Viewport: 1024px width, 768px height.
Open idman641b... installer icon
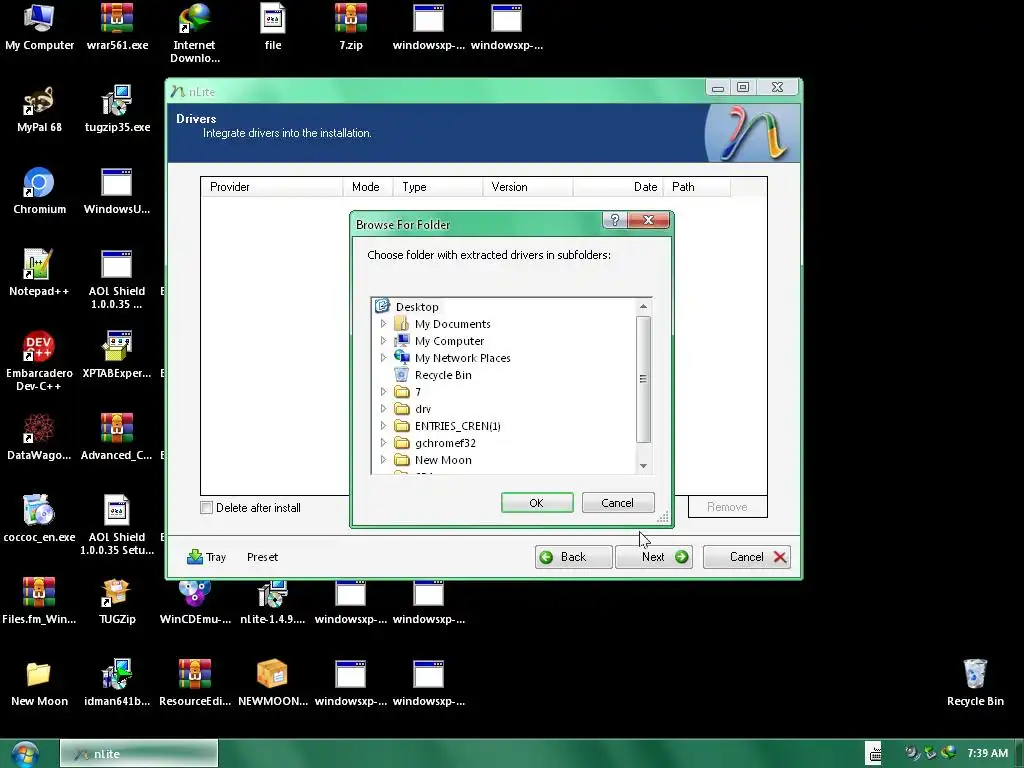point(117,682)
